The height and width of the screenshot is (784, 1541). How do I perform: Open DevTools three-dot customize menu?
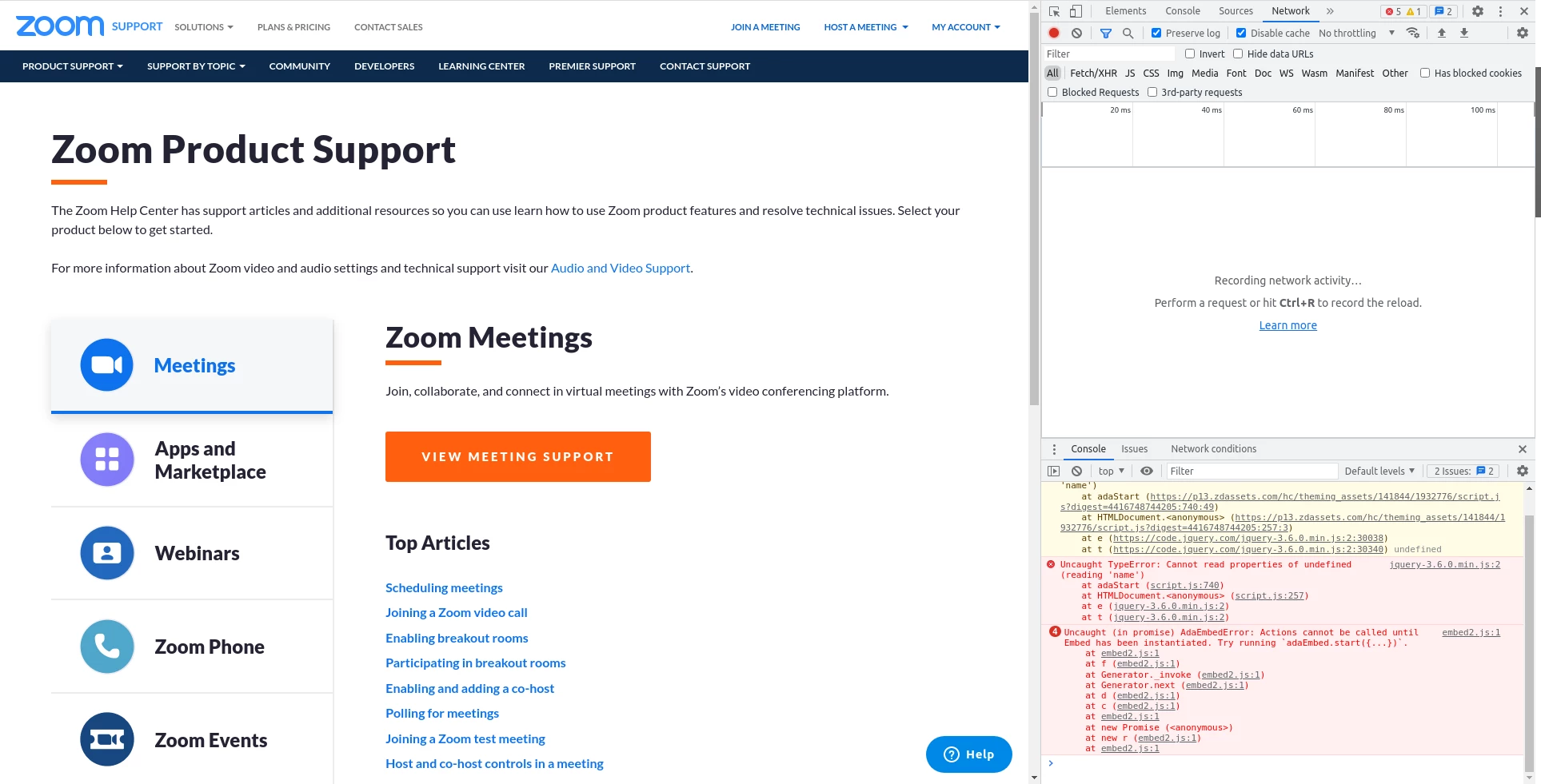point(1500,11)
